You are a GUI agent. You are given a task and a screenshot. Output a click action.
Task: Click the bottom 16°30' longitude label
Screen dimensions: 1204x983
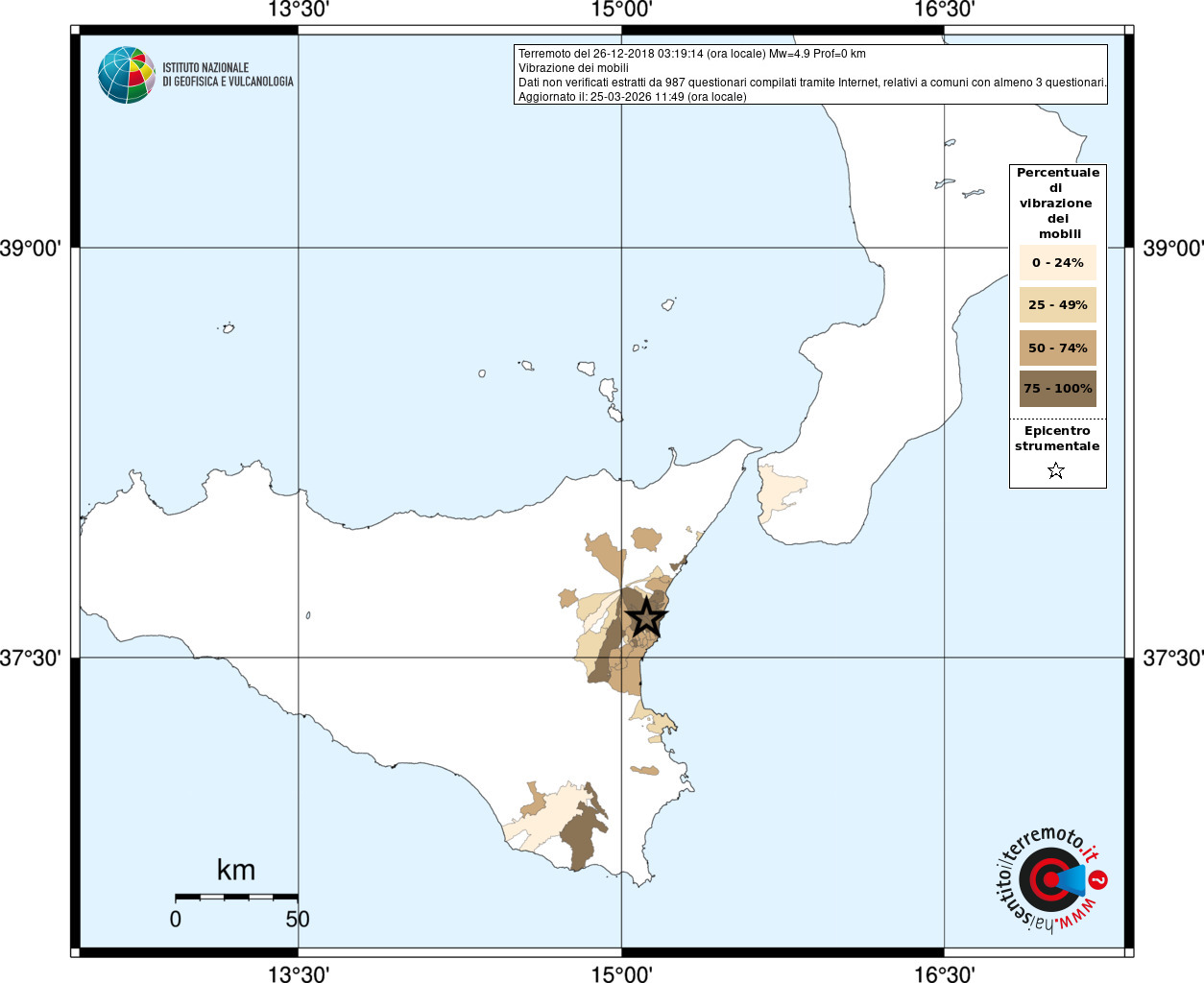[944, 973]
